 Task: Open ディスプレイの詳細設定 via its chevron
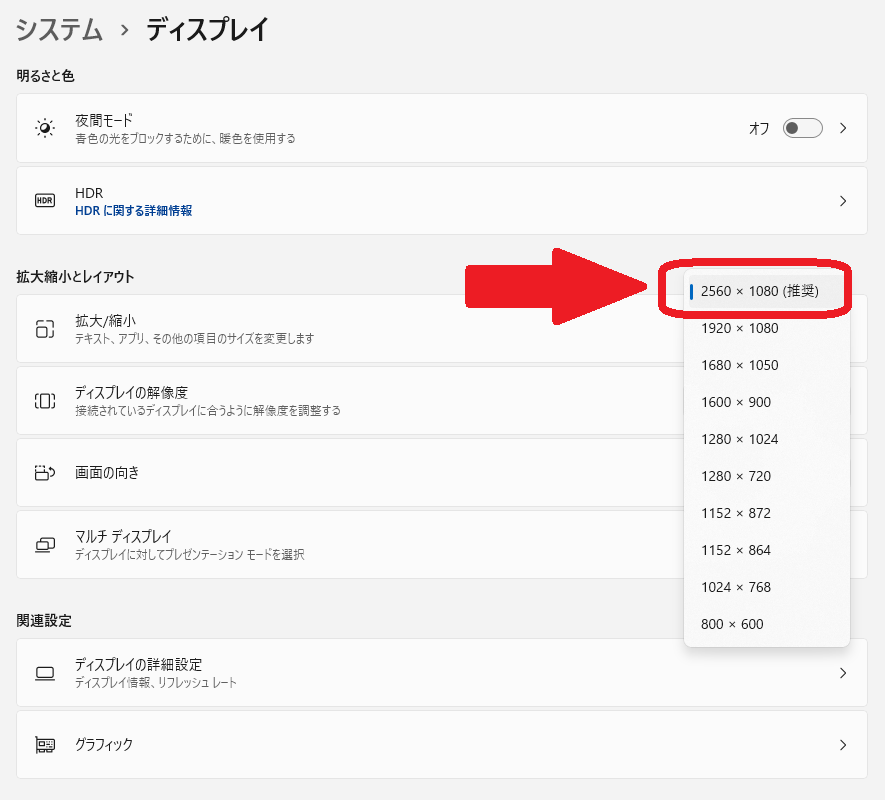tap(843, 673)
